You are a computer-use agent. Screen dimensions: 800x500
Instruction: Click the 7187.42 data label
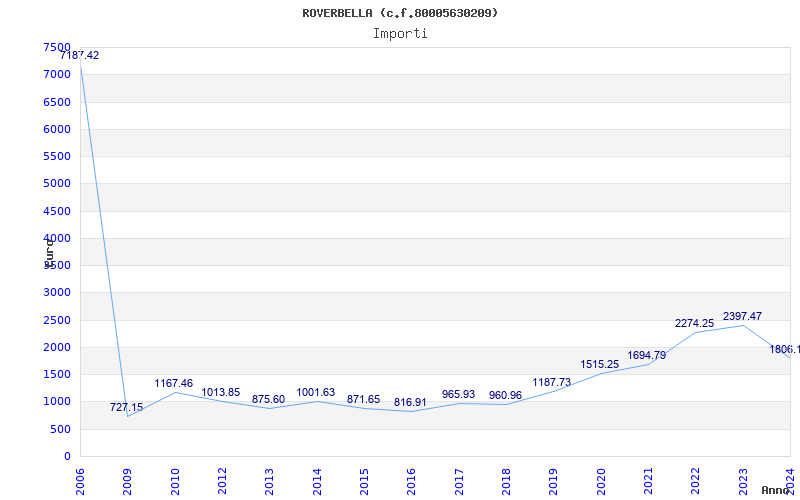(80, 56)
